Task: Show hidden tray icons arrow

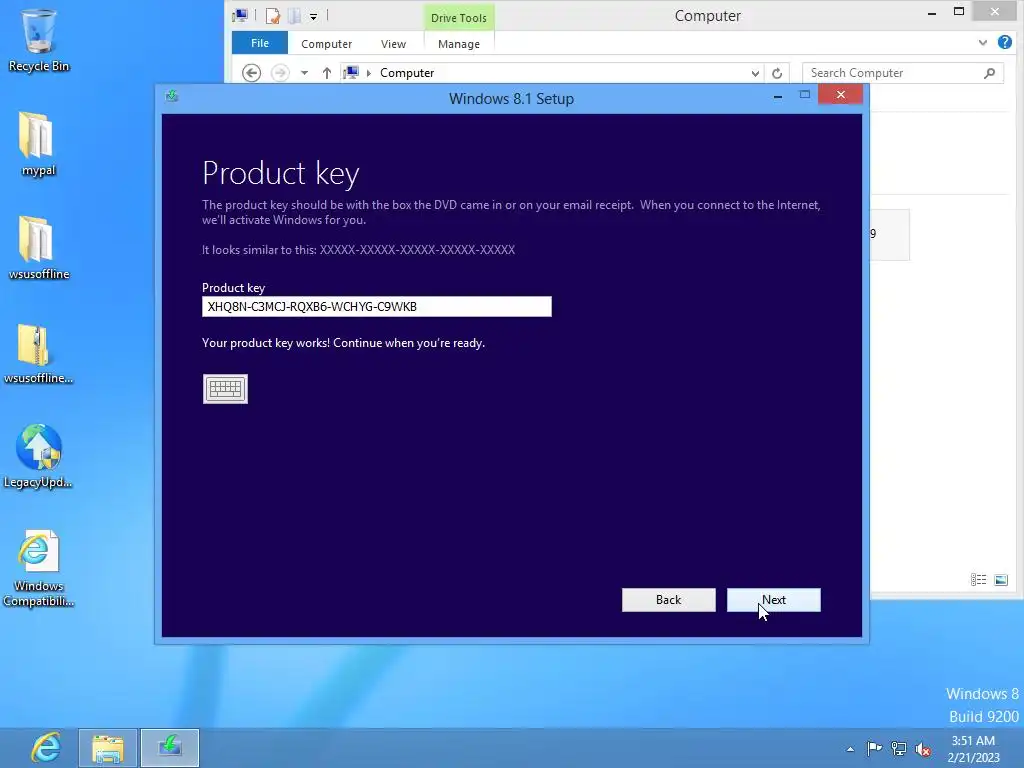Action: point(850,749)
